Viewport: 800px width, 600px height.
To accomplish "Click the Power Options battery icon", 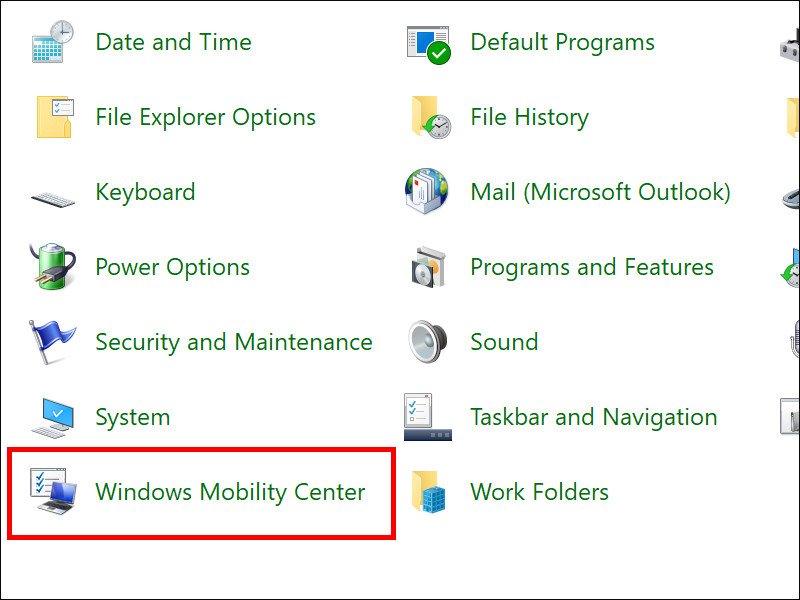I will coord(52,267).
